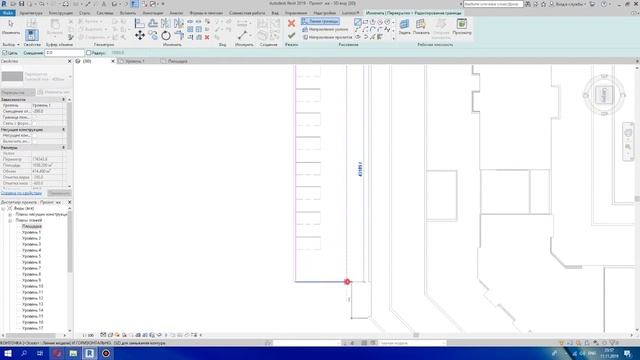This screenshot has width=640, height=360.
Task: Click the Modify arrow tool
Action: coord(11,27)
